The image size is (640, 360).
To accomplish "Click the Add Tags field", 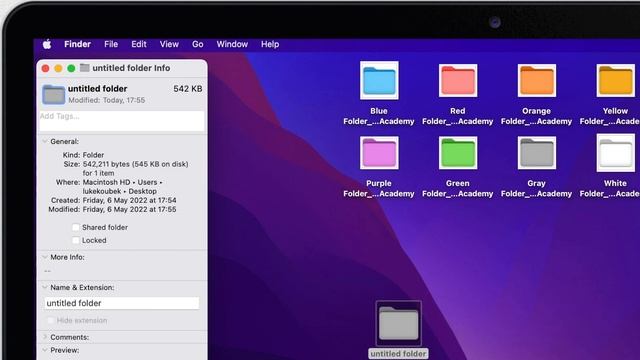I will [x=122, y=121].
